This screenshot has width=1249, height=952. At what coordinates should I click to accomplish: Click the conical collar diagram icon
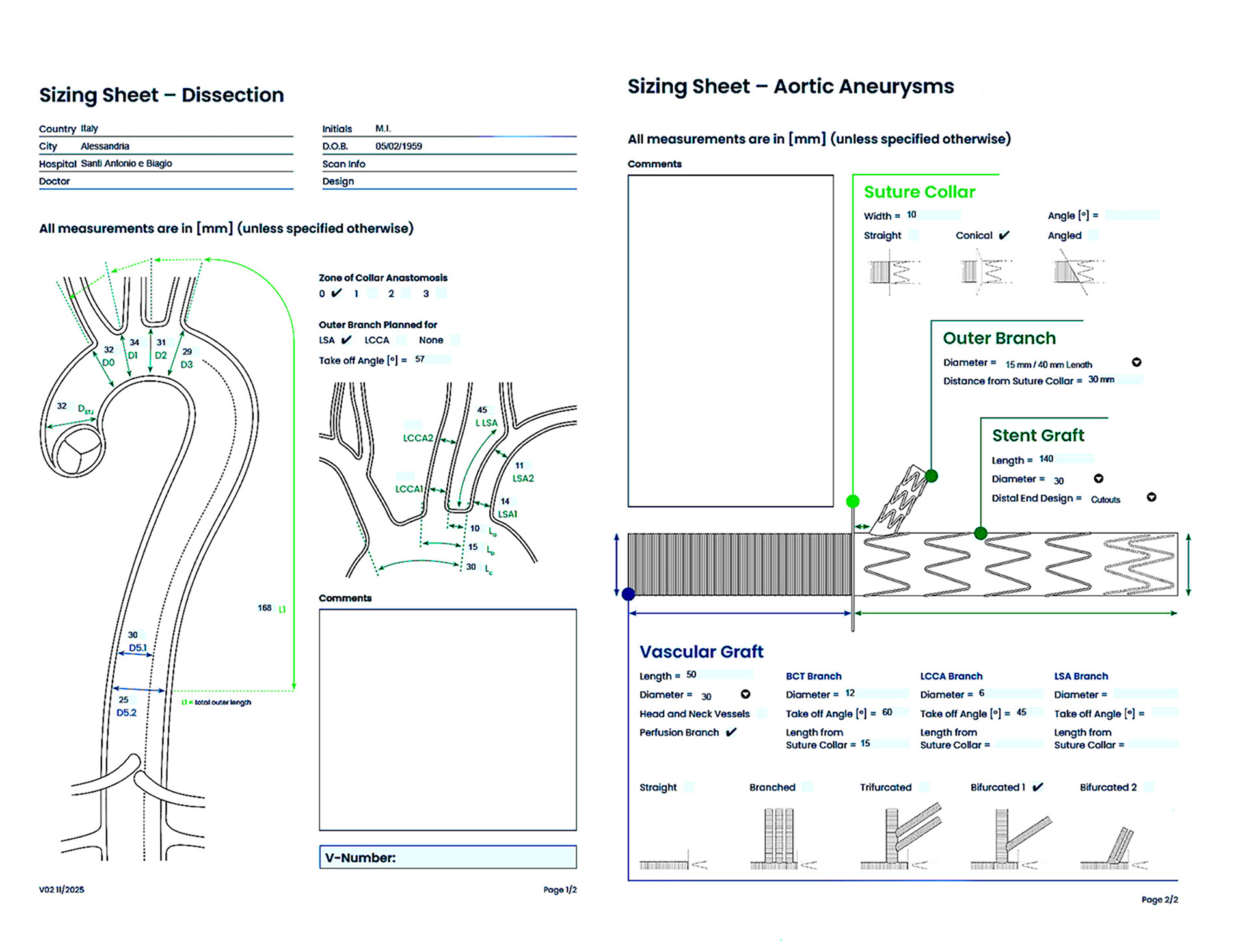point(986,272)
